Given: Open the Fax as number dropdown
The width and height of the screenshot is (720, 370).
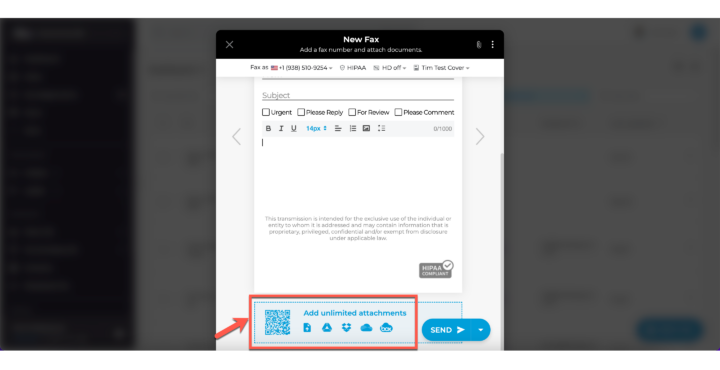Looking at the screenshot, I should [x=292, y=67].
